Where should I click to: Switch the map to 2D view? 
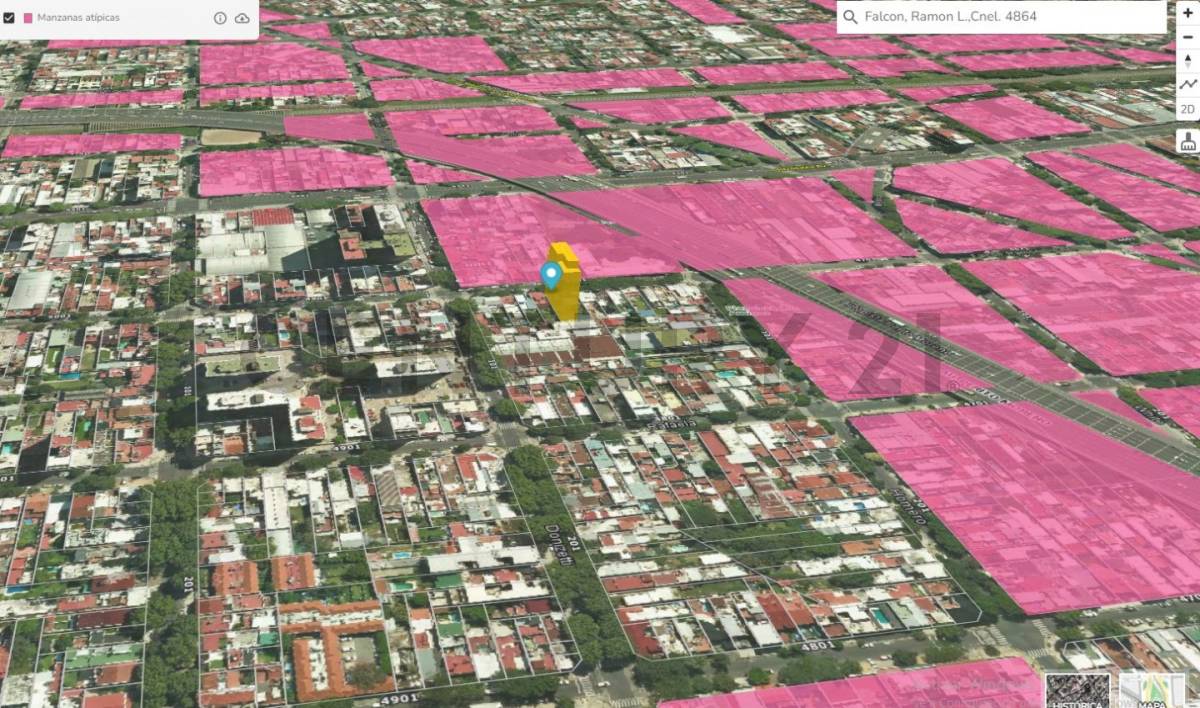(1187, 109)
